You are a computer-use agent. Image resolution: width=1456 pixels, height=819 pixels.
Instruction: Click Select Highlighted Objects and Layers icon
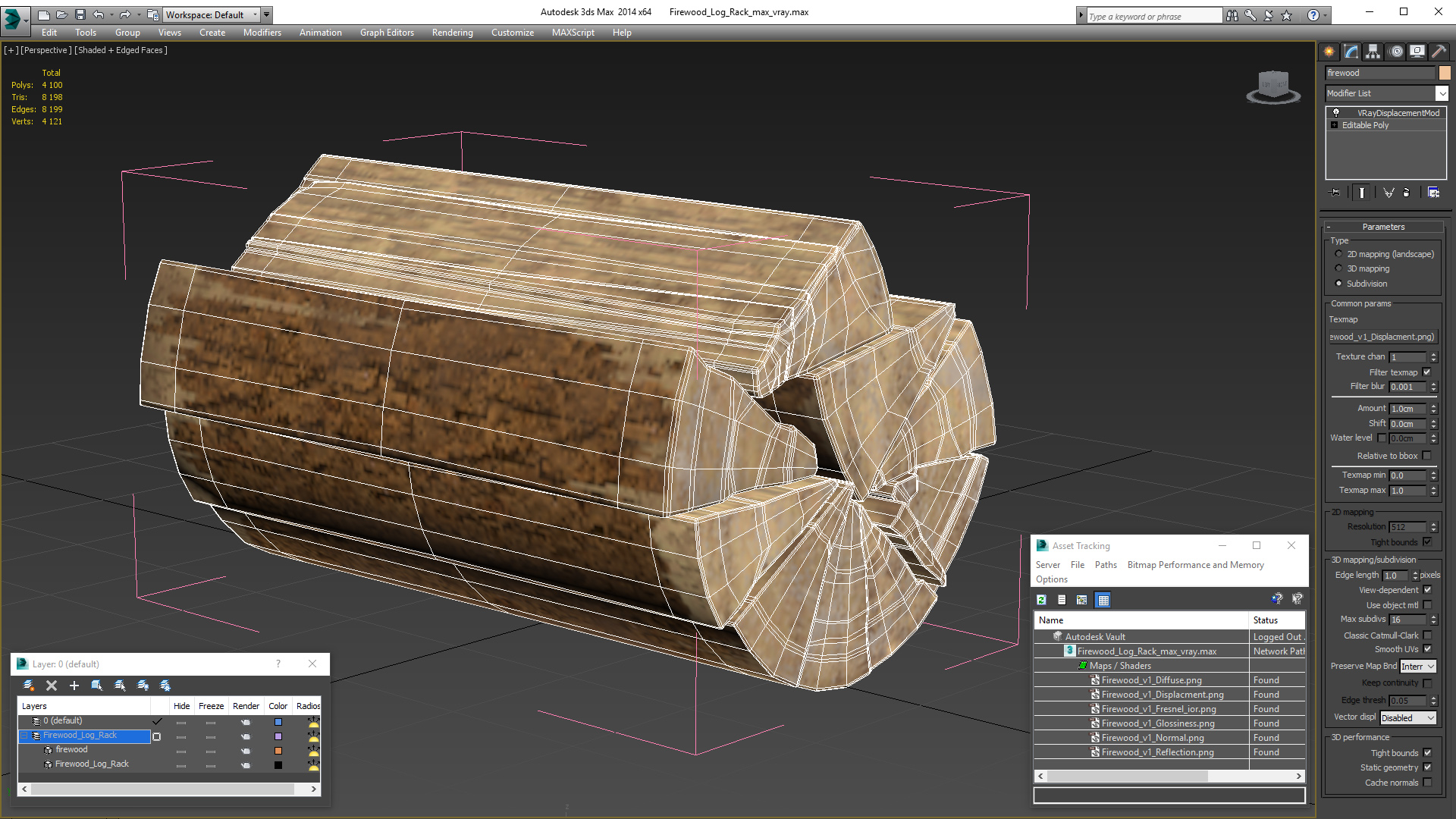point(97,686)
